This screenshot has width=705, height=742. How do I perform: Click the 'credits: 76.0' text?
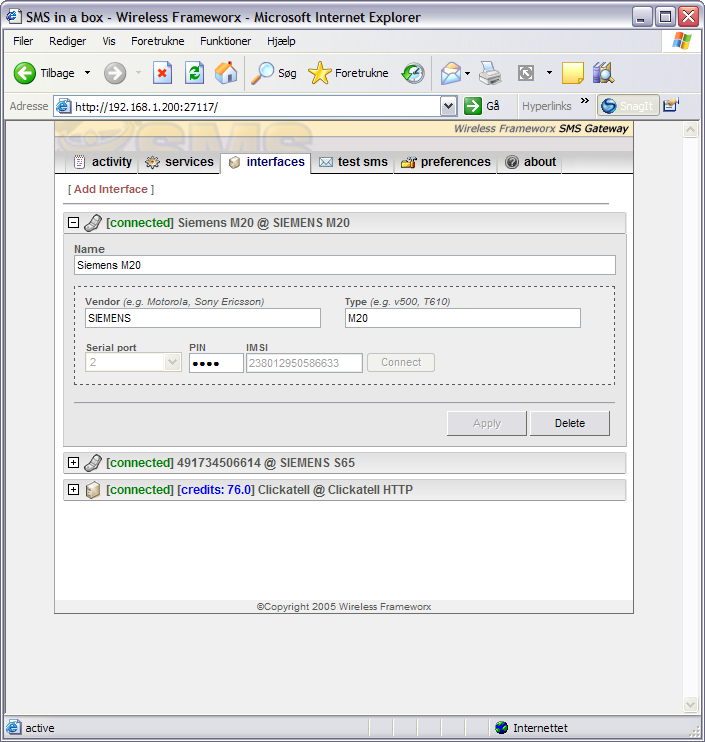[216, 490]
